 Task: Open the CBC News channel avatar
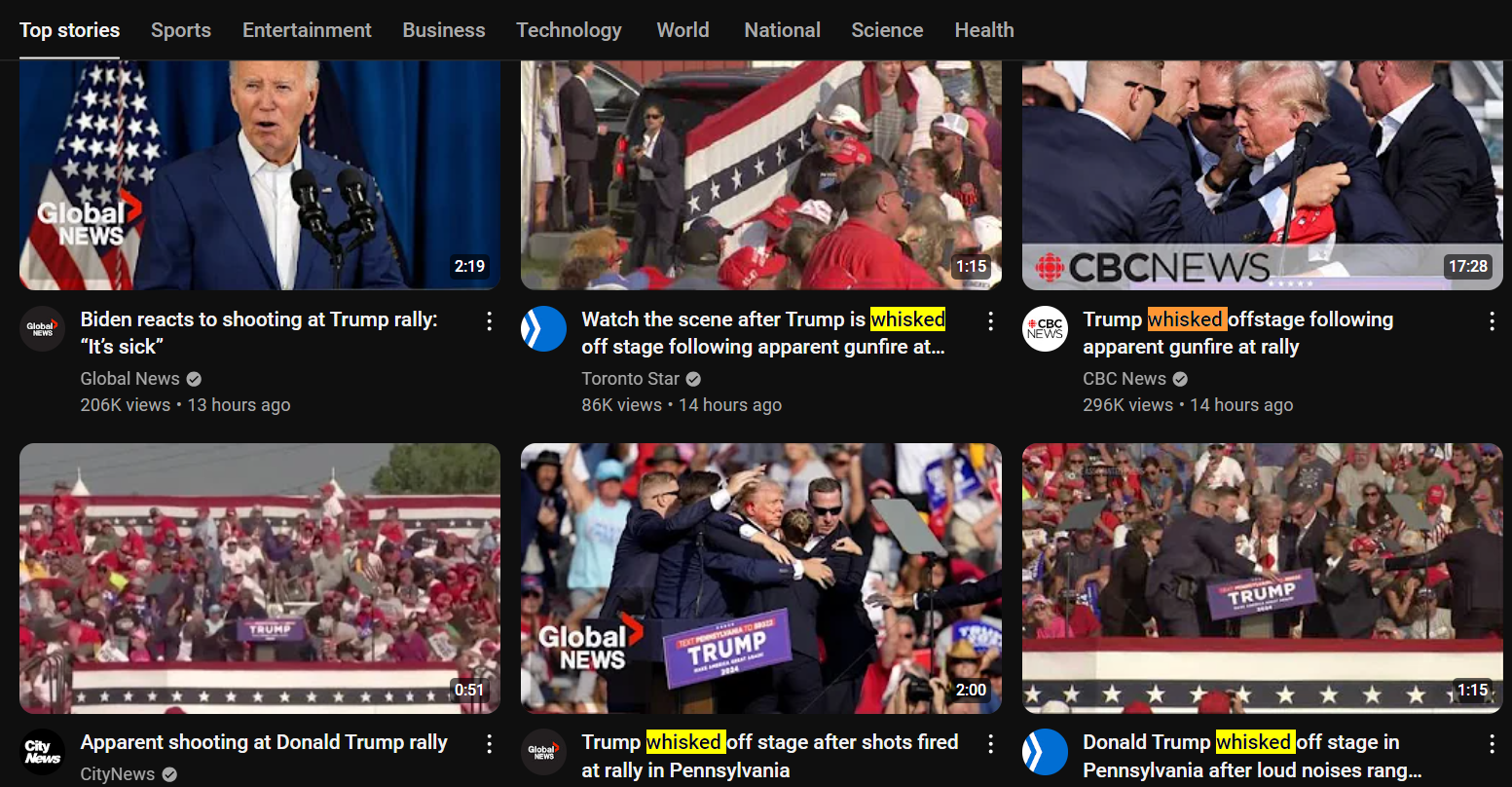[1046, 328]
